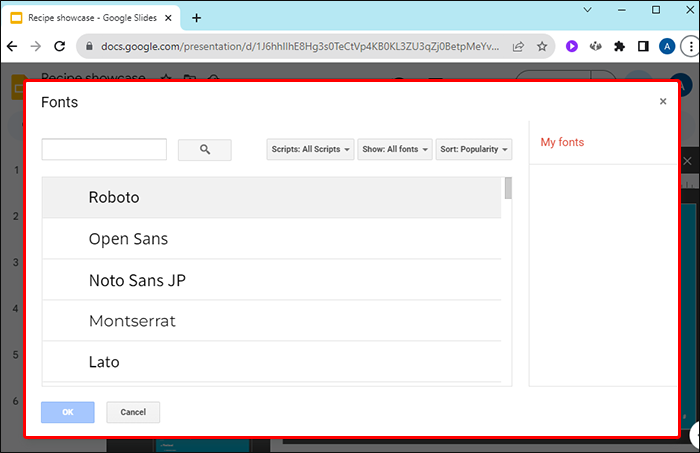
Task: Reload the current page
Action: point(59,46)
